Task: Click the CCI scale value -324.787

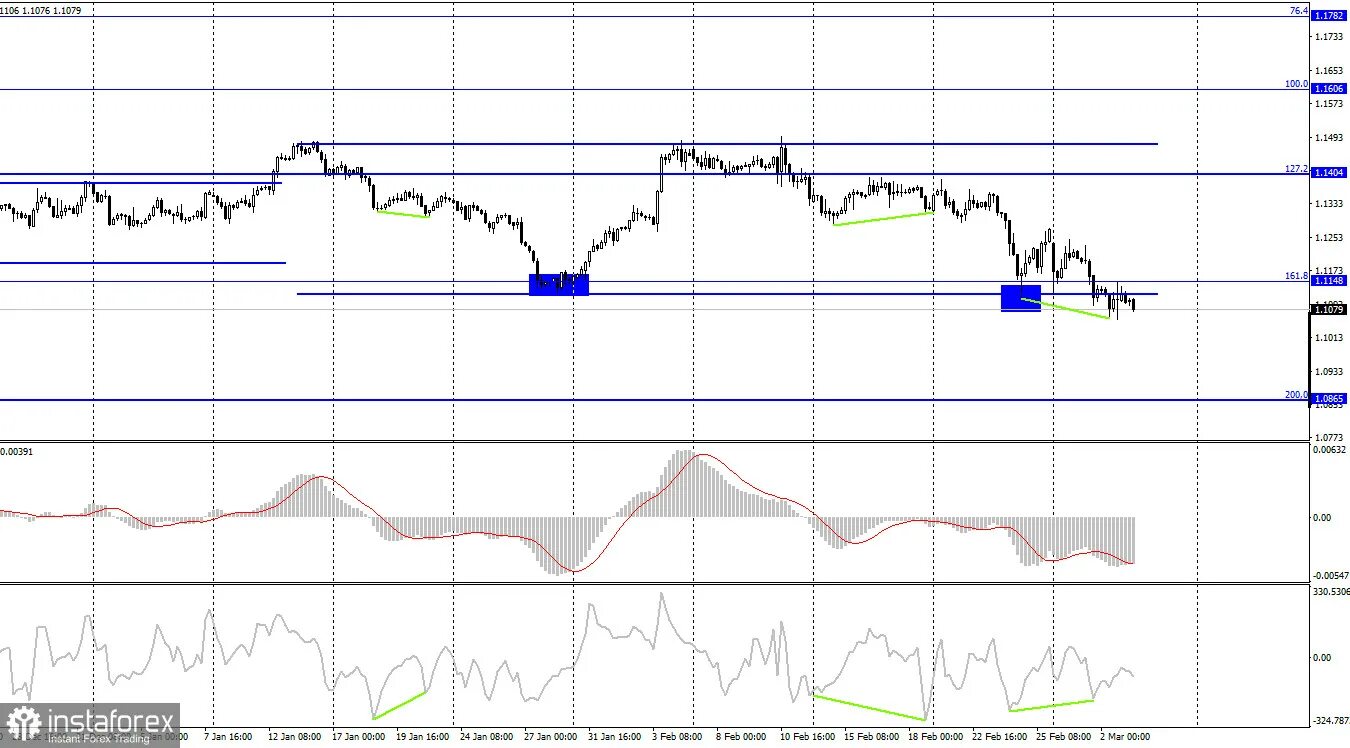Action: pyautogui.click(x=1329, y=720)
